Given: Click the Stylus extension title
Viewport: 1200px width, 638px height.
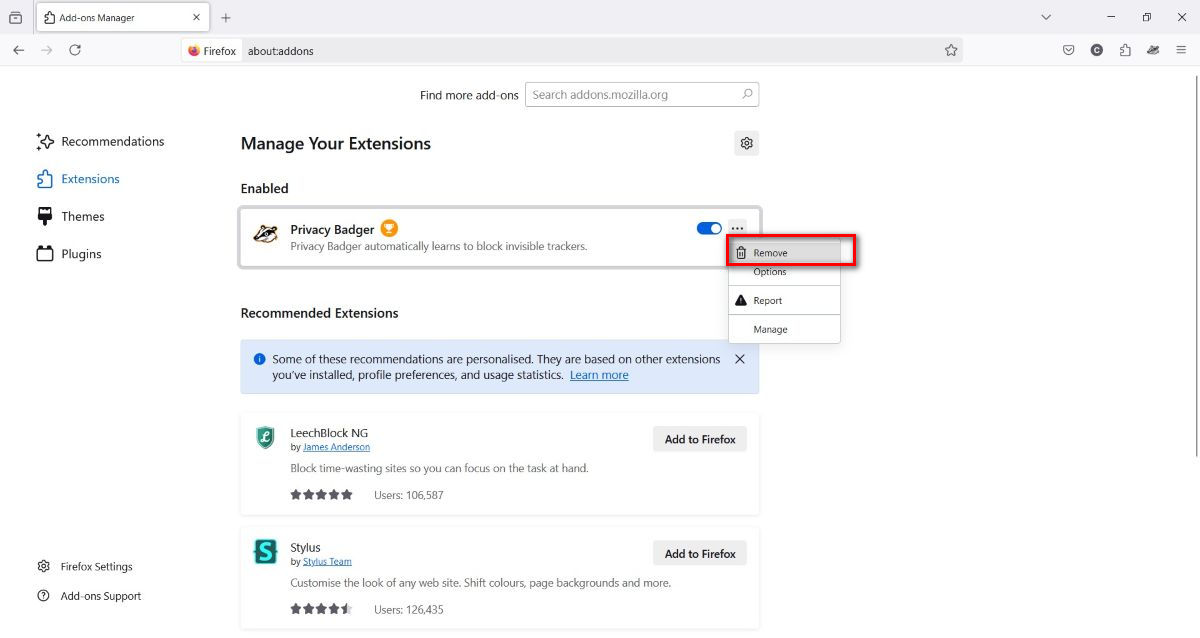Looking at the screenshot, I should click(305, 547).
